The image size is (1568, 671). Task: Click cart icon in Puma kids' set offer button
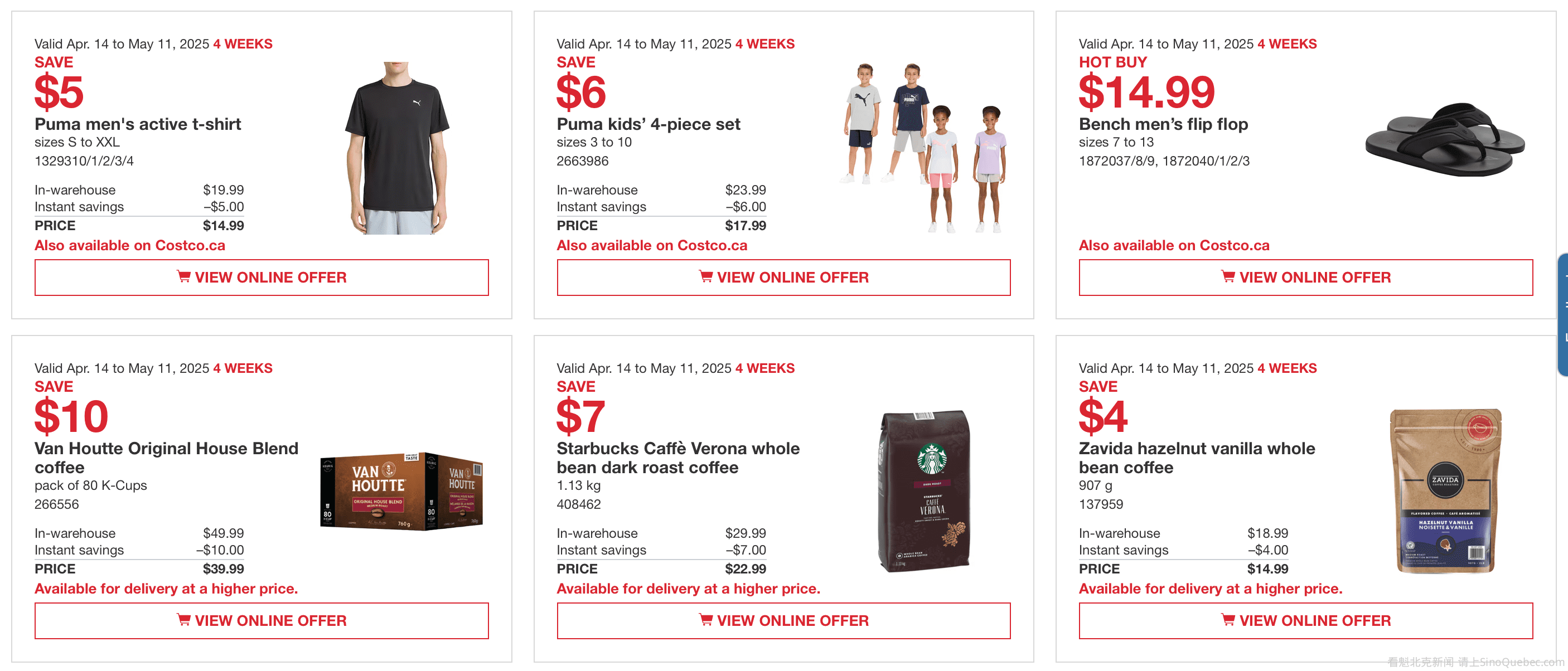point(705,276)
